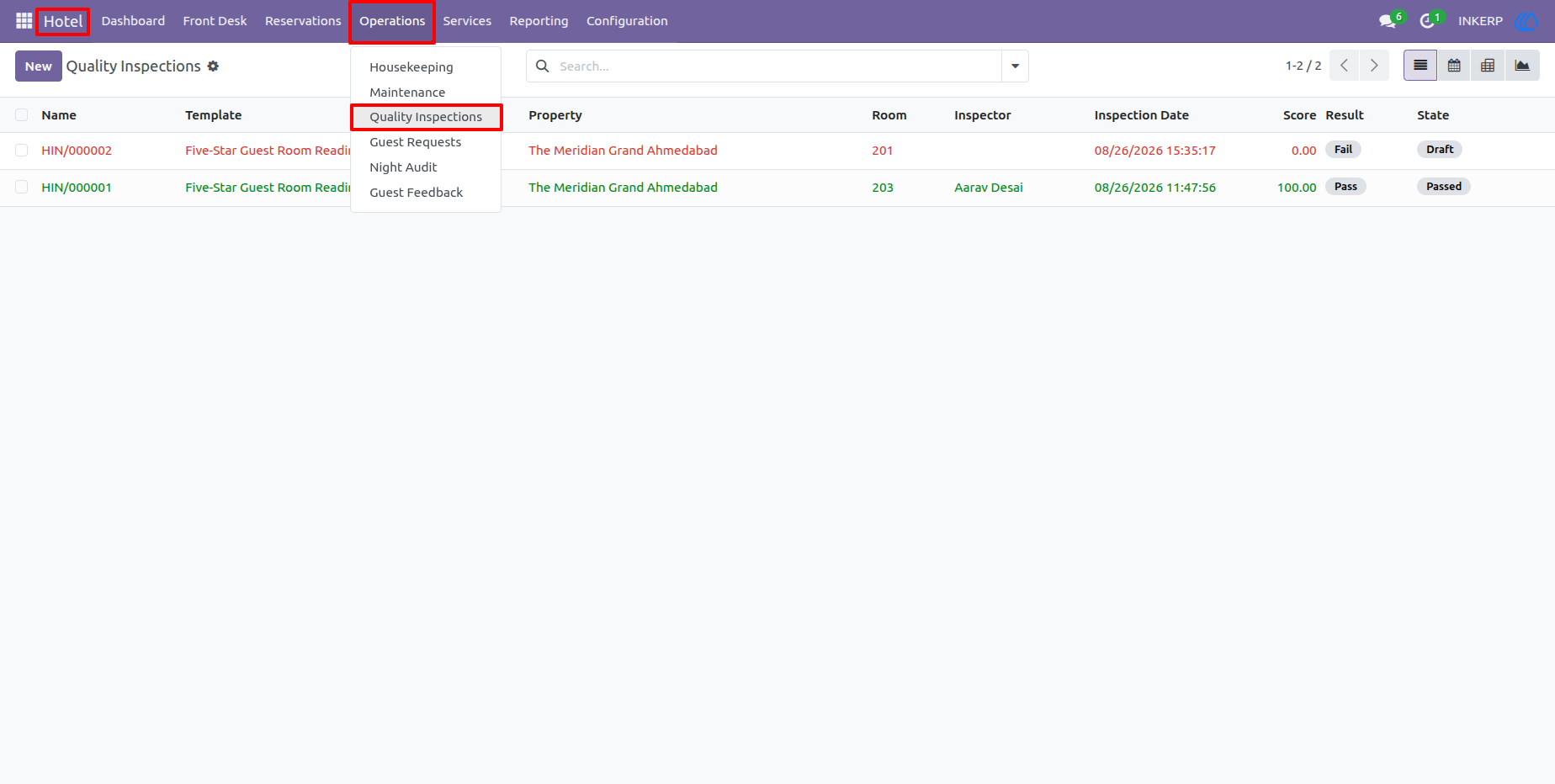
Task: Open the Front Desk menu
Action: pyautogui.click(x=215, y=21)
